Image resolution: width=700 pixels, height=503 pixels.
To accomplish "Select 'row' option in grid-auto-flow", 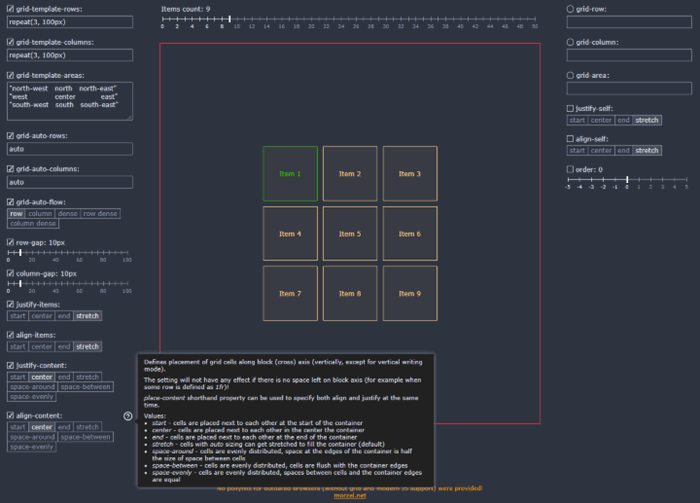I will point(17,214).
